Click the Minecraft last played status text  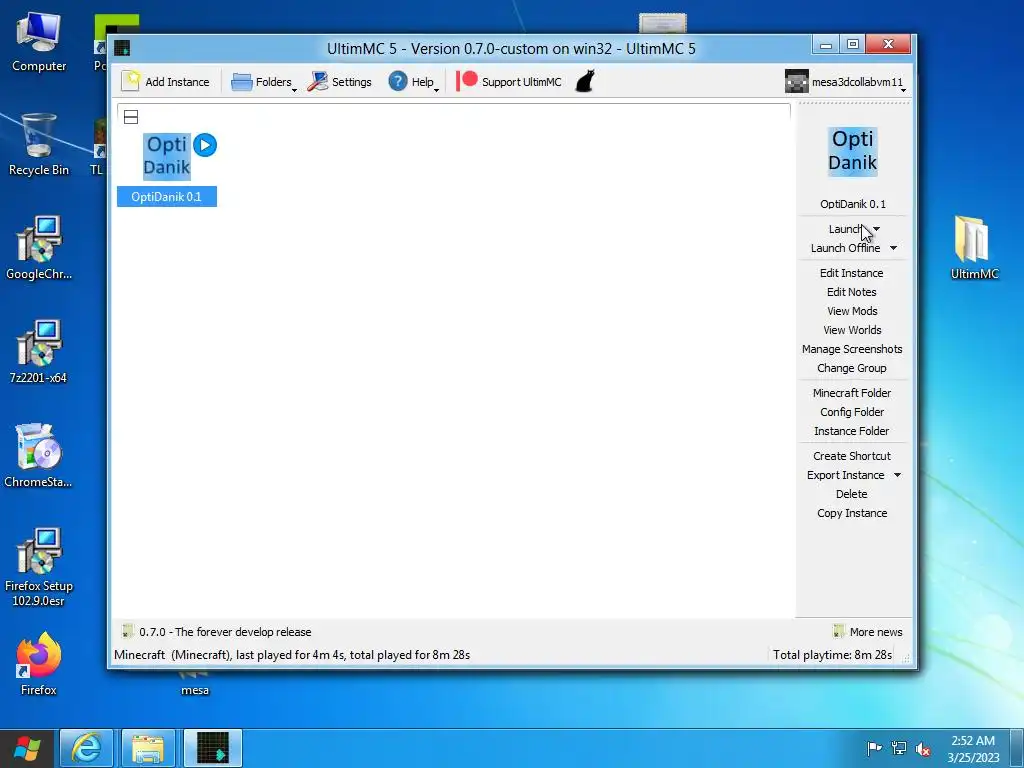pyautogui.click(x=292, y=654)
